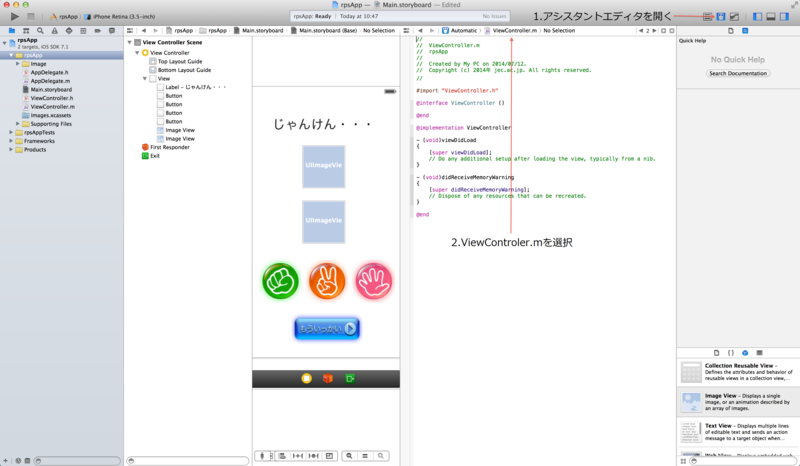
Task: Open the Find navigator magnifier icon
Action: click(40, 31)
